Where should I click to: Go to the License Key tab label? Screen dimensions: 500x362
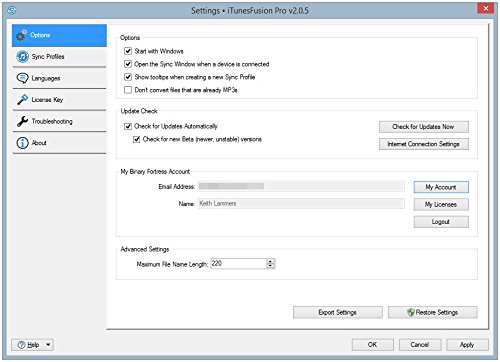(47, 100)
